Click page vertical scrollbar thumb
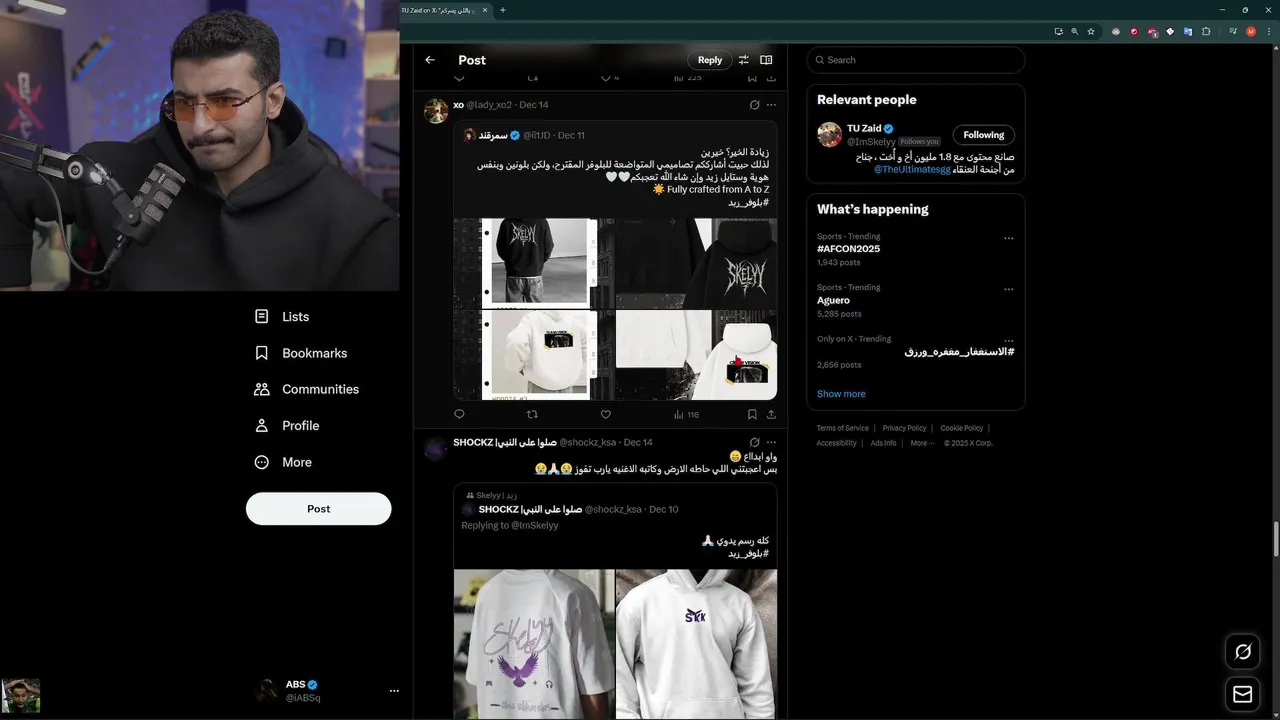This screenshot has height=720, width=1280. coord(1275,540)
